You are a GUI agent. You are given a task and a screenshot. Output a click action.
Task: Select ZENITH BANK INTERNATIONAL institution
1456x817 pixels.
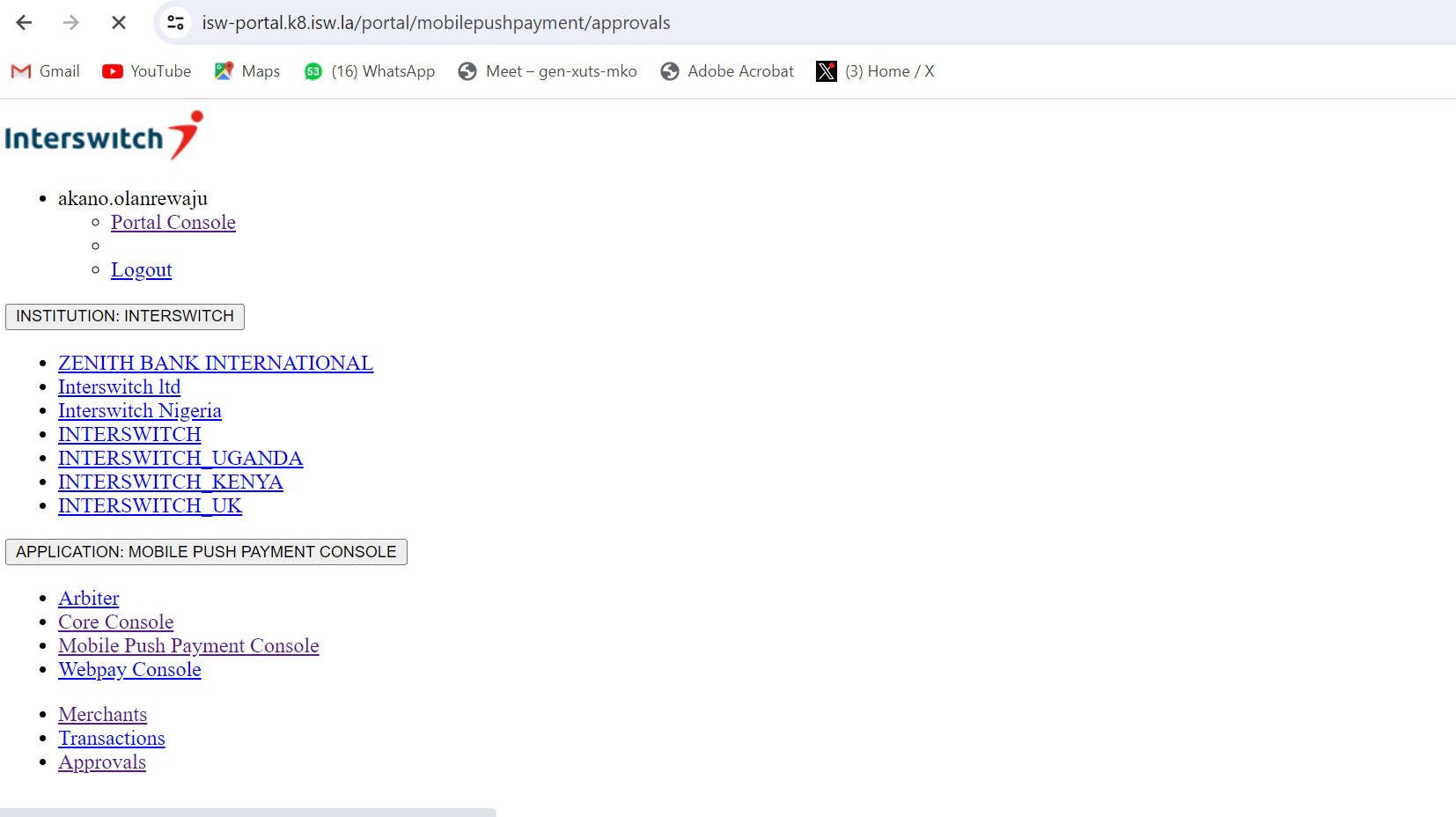216,363
